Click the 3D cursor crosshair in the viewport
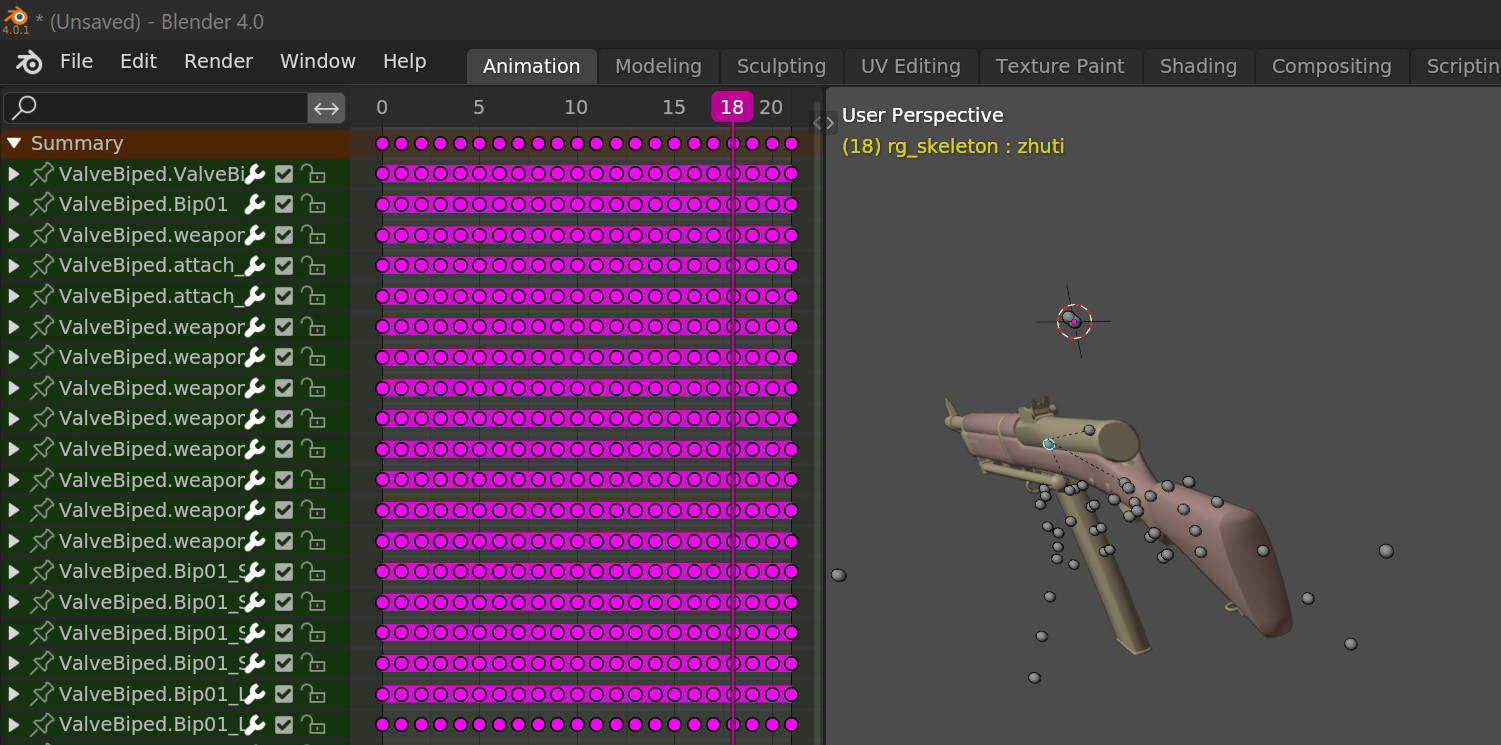 point(1074,321)
